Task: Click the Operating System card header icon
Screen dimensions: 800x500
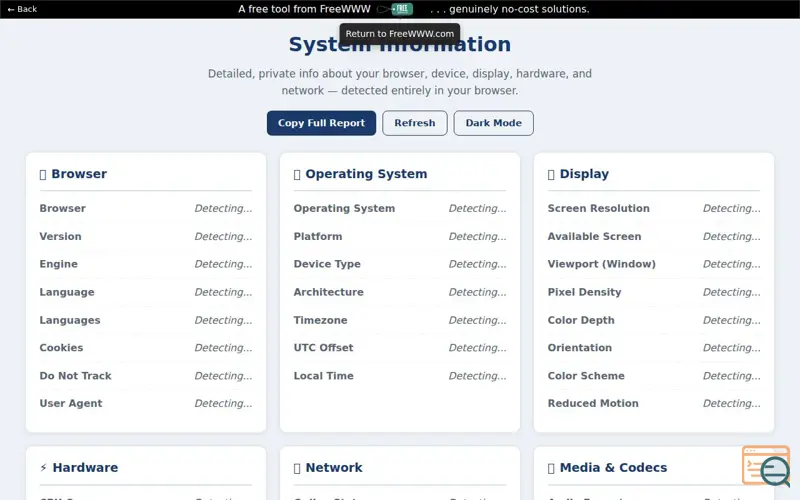Action: click(297, 174)
